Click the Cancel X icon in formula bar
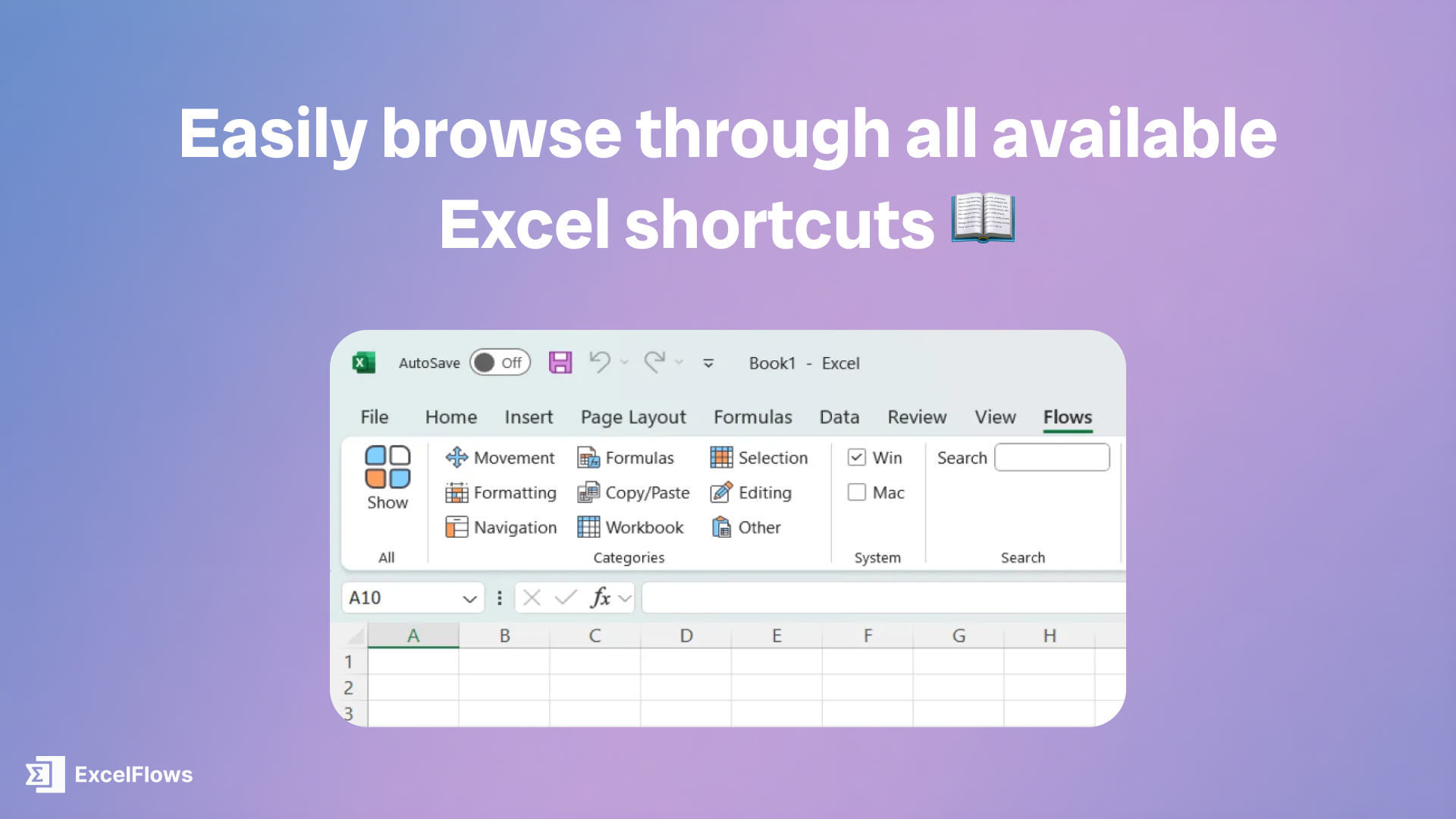The height and width of the screenshot is (819, 1456). (x=532, y=598)
